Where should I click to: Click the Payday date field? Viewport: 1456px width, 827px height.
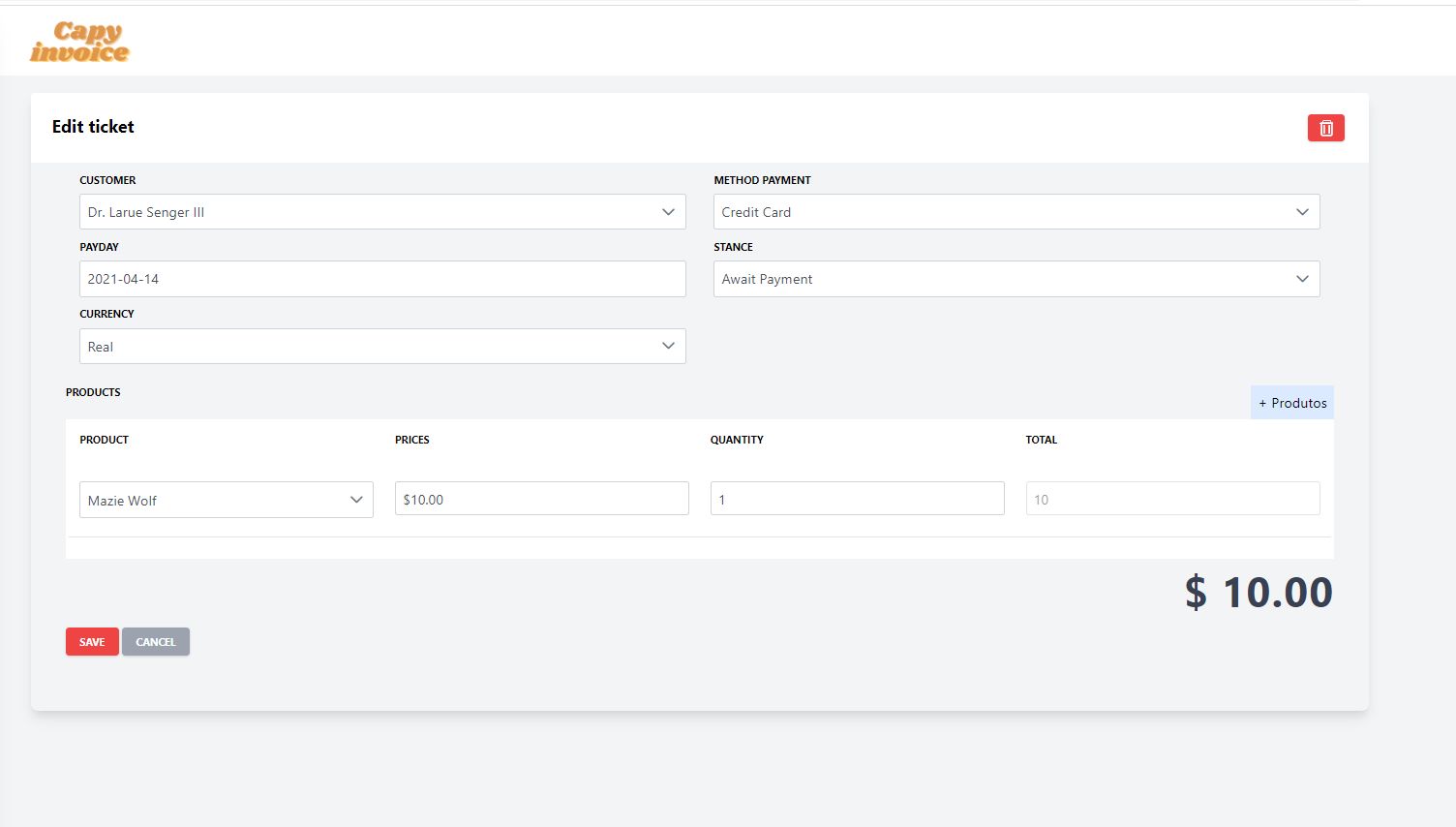(x=381, y=279)
